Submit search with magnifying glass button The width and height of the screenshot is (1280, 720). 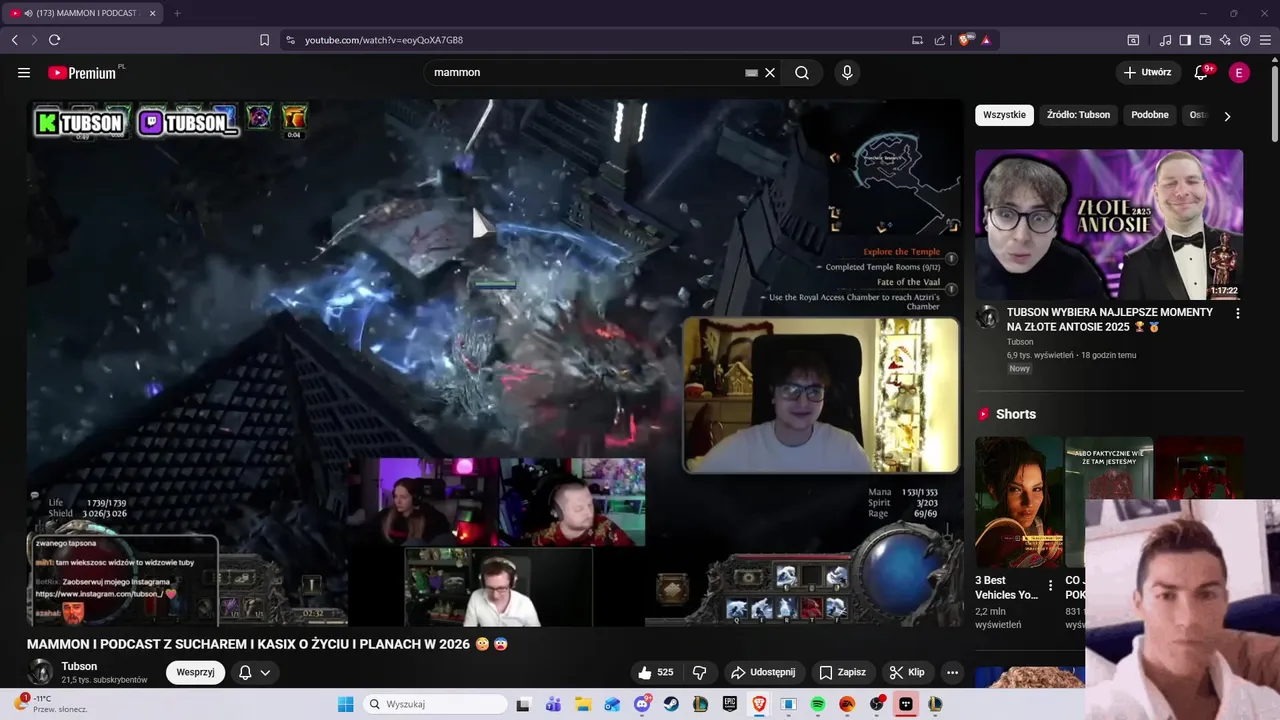click(802, 72)
